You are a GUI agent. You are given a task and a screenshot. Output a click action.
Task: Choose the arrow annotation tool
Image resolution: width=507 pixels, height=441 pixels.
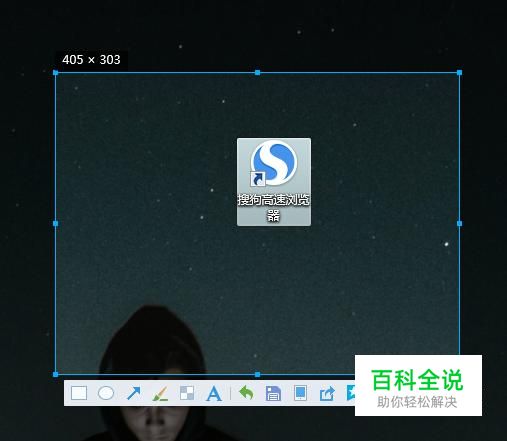134,393
